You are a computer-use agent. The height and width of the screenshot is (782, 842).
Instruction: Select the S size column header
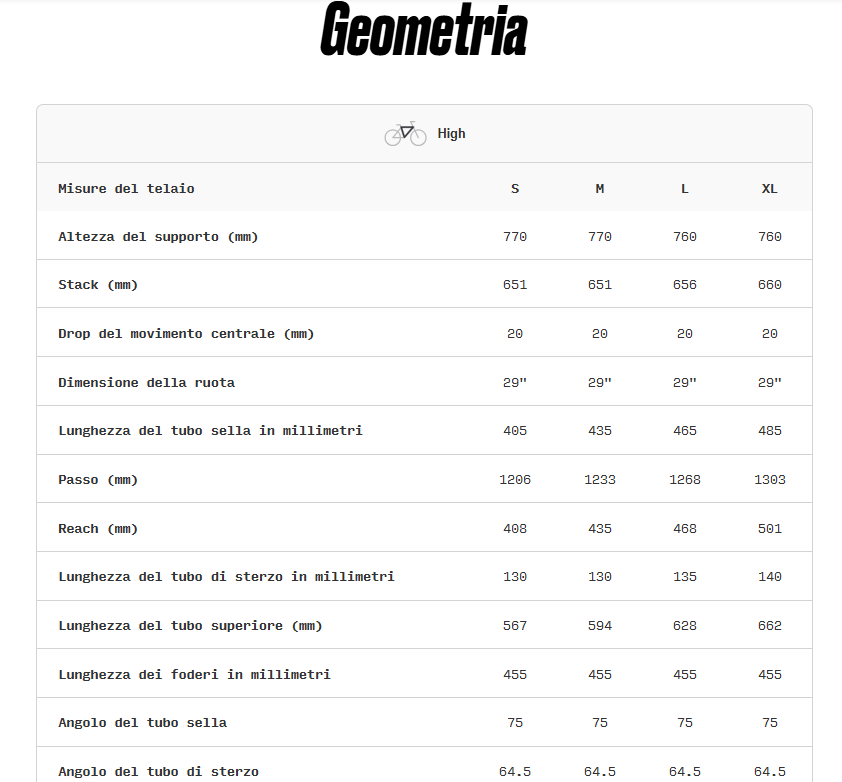point(515,189)
